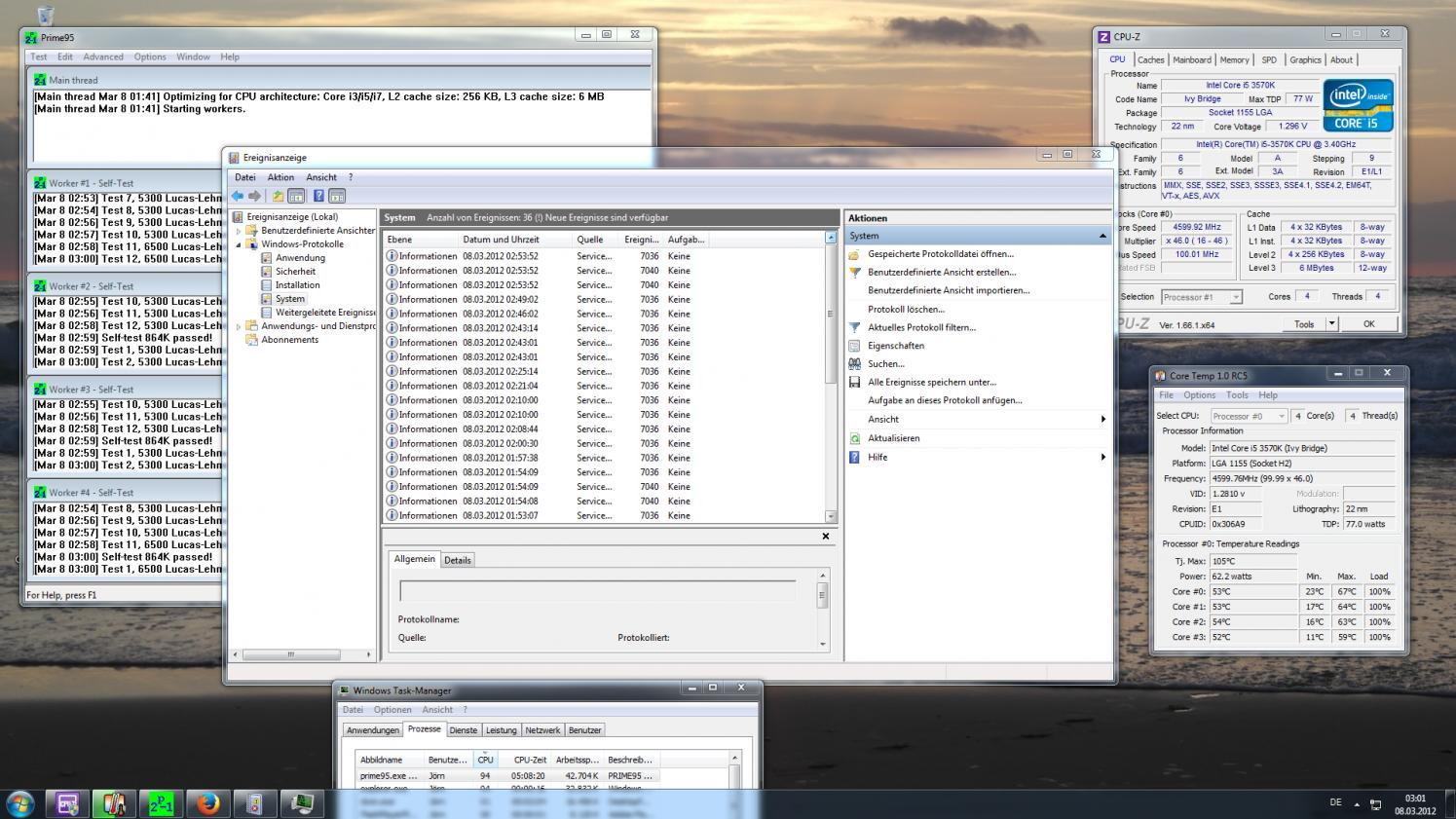The height and width of the screenshot is (819, 1456).
Task: Expand the Ansicht submenu arrow in Aktionen
Action: click(1102, 419)
